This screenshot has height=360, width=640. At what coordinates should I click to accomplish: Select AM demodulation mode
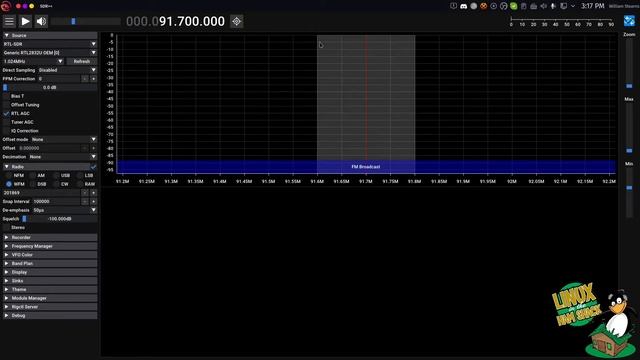(33, 176)
